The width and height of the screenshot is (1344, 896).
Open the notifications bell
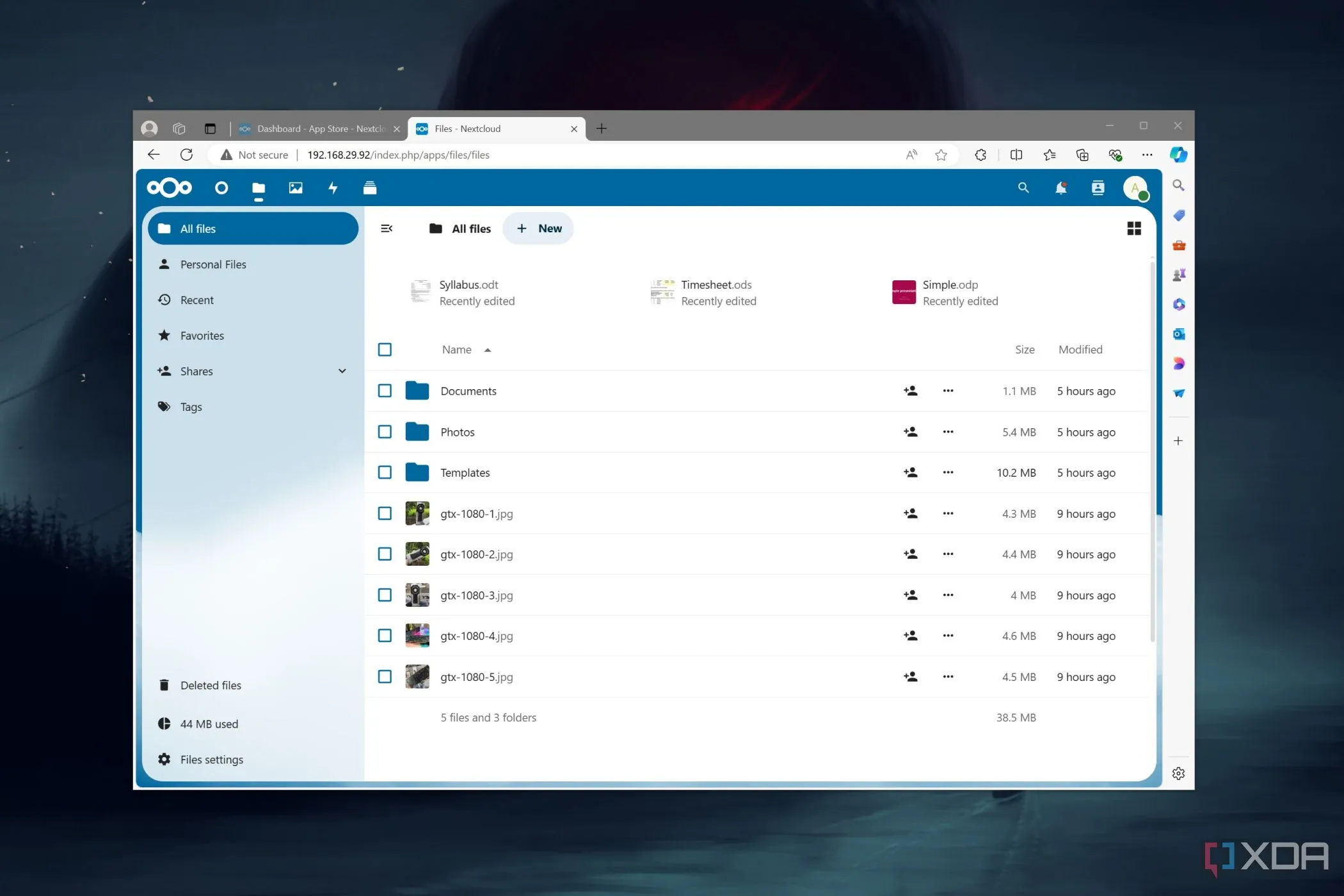click(x=1060, y=188)
